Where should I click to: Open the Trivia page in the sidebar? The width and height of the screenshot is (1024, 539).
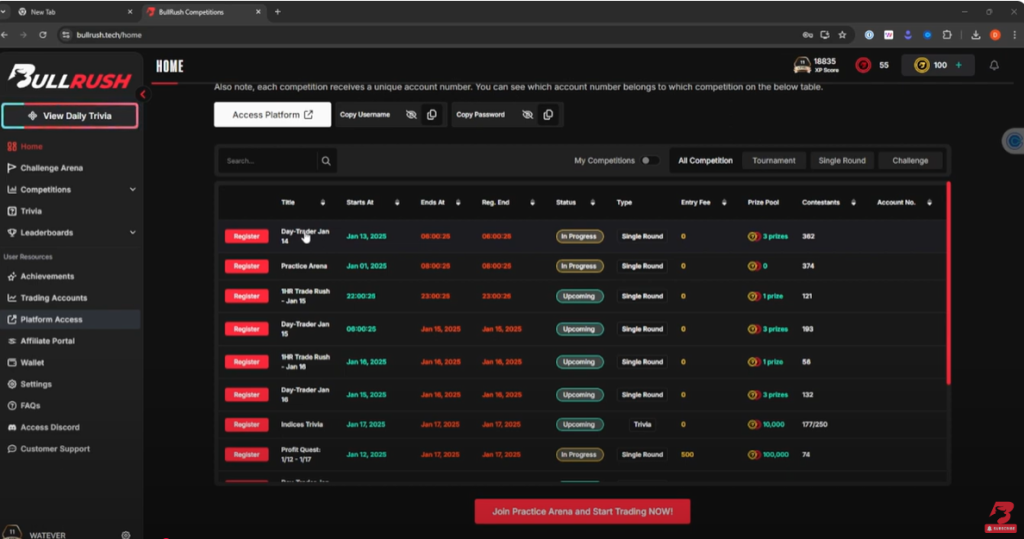pyautogui.click(x=31, y=211)
